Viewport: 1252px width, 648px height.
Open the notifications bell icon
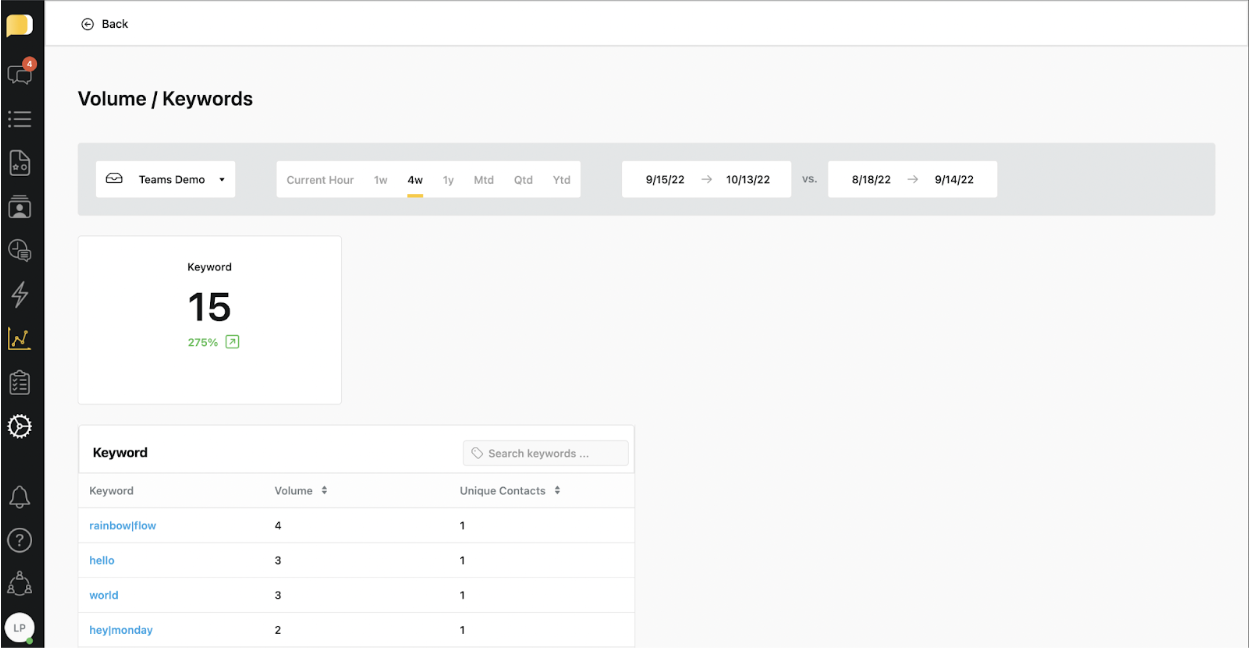19,497
